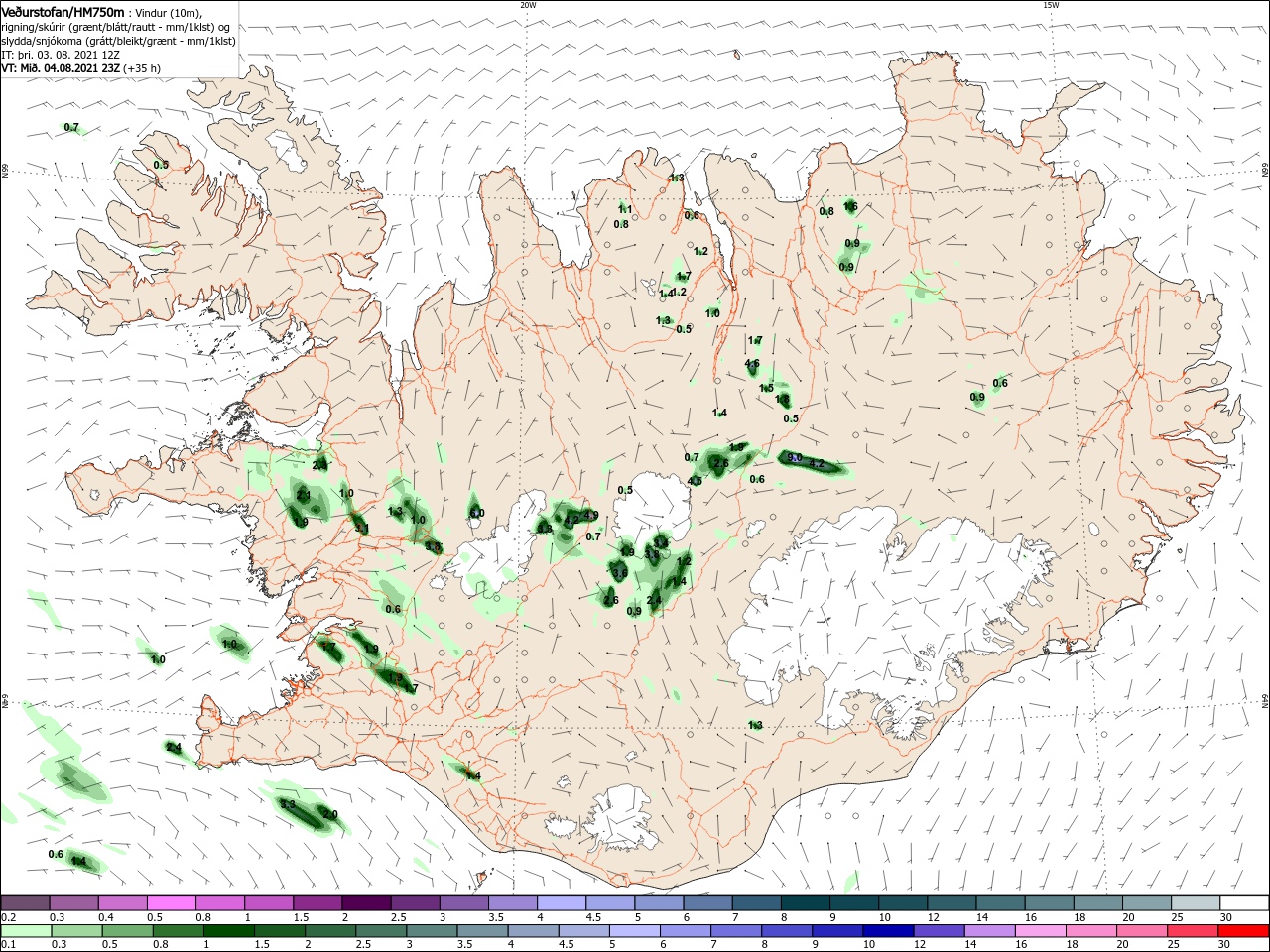Click the '0.2' label under the snow legend
Screen dimensions: 1270x952
pyautogui.click(x=8, y=917)
